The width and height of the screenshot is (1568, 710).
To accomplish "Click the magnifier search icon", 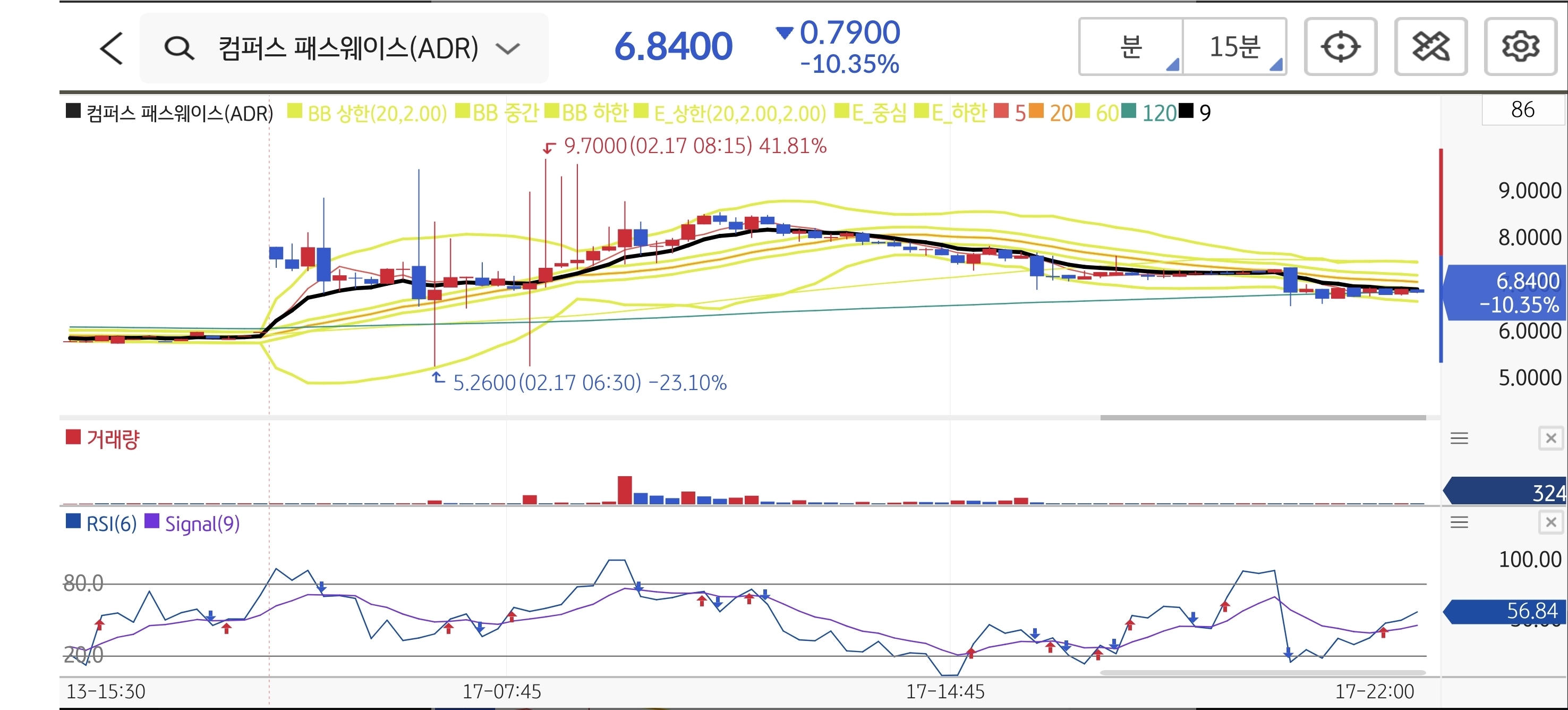I will pyautogui.click(x=179, y=48).
